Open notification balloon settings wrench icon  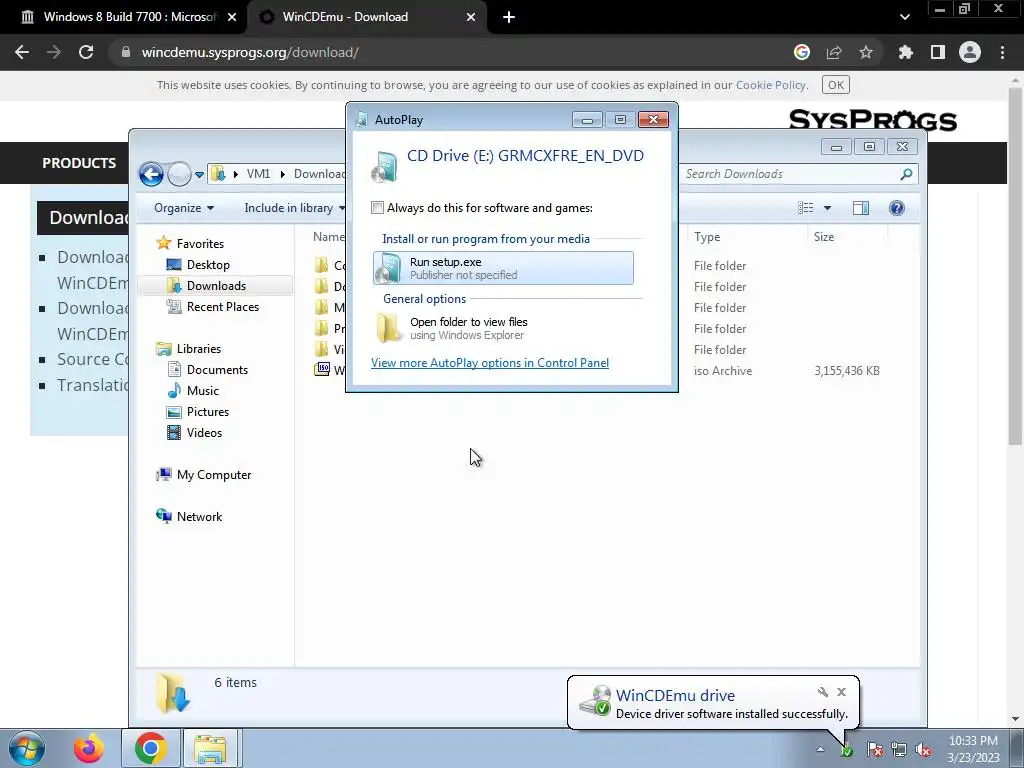click(822, 692)
